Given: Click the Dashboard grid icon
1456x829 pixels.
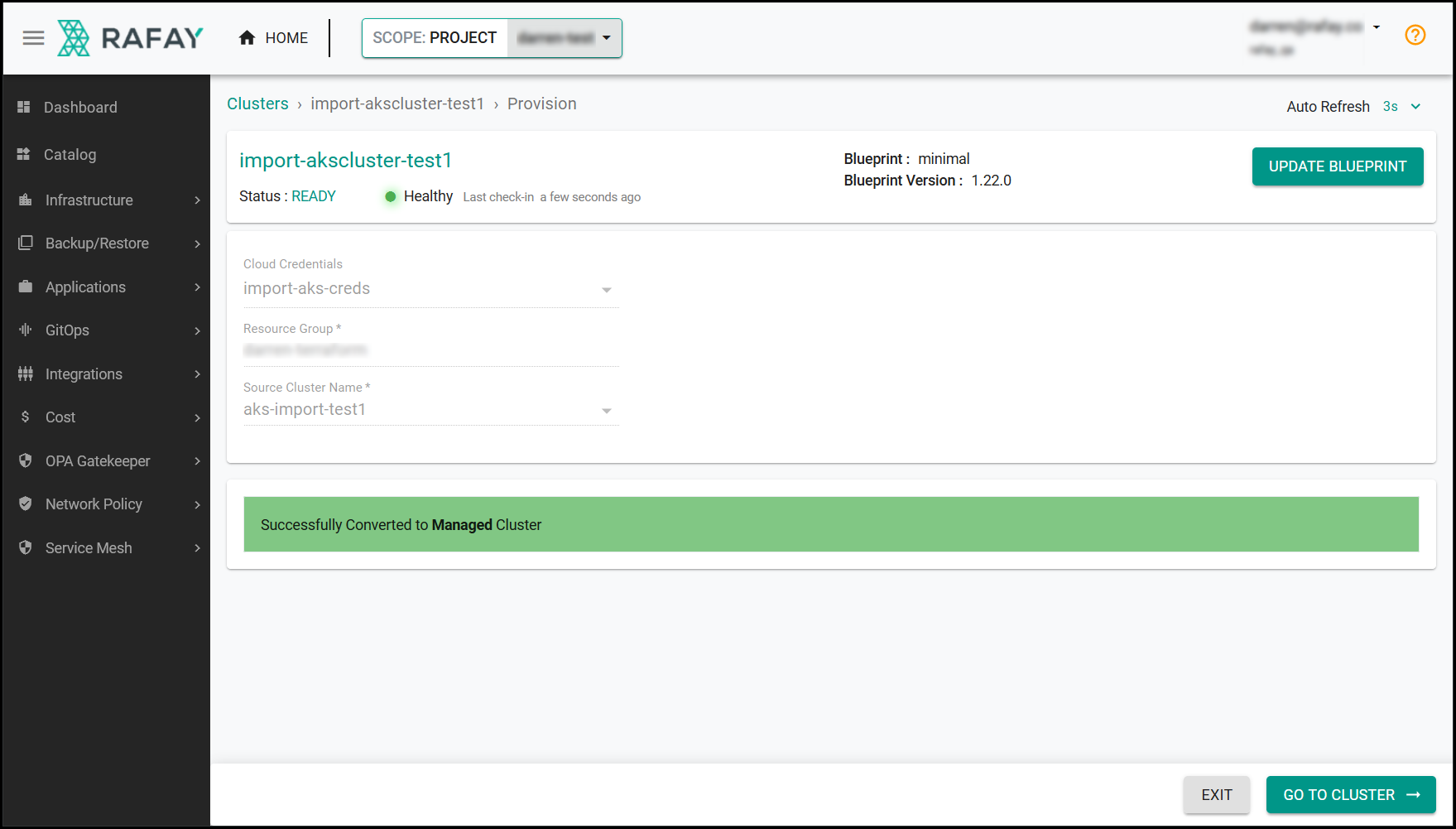Looking at the screenshot, I should click(24, 107).
